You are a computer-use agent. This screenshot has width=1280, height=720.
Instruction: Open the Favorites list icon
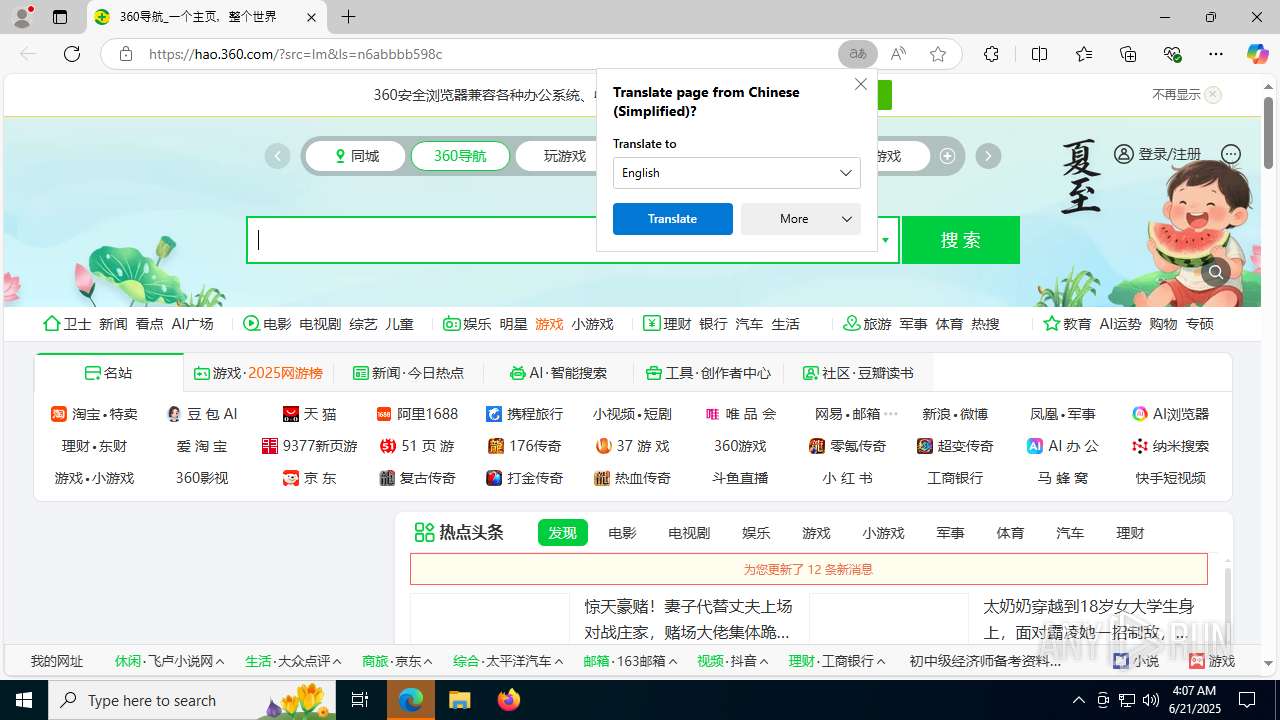click(1084, 54)
